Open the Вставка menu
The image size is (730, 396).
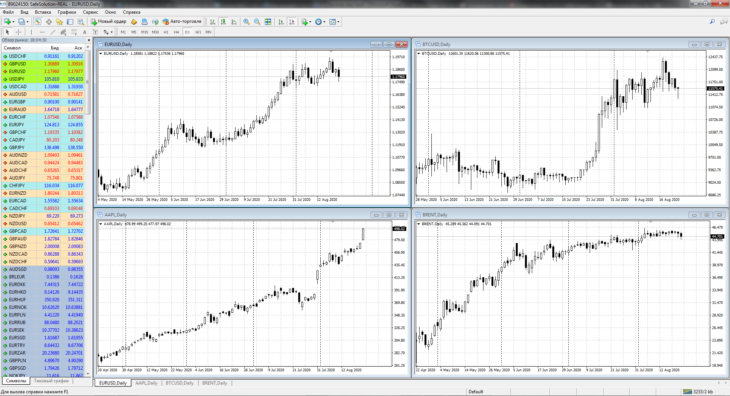pyautogui.click(x=43, y=12)
